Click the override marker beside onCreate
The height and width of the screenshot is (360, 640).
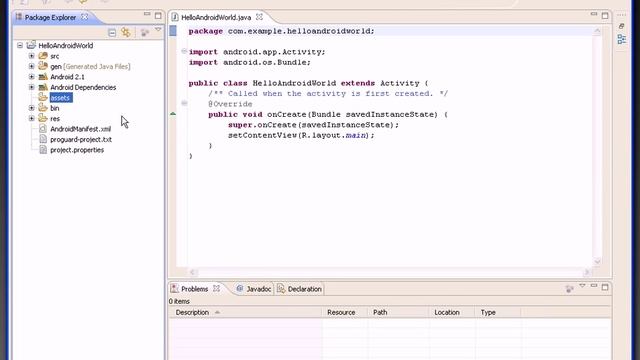pyautogui.click(x=173, y=114)
